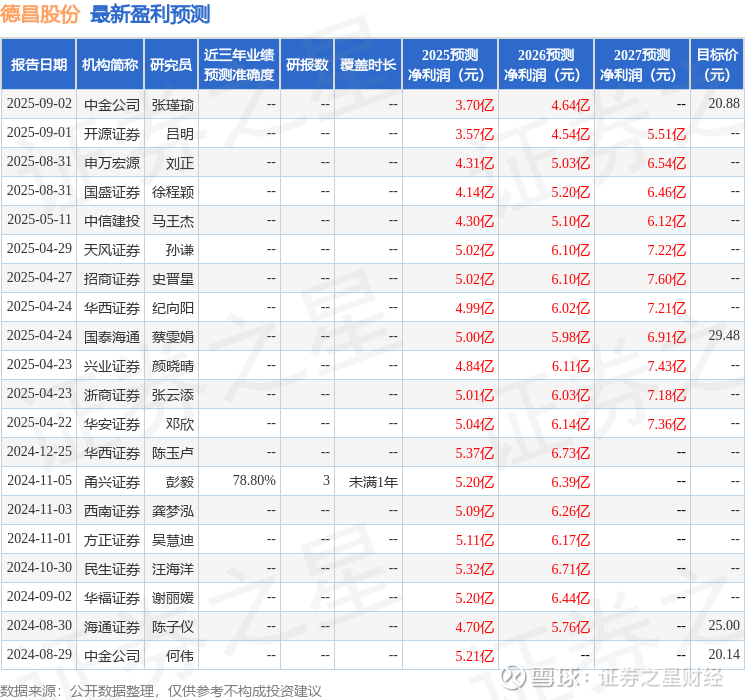Click the 覆盖时长 column header
745x700 pixels.
[x=368, y=65]
